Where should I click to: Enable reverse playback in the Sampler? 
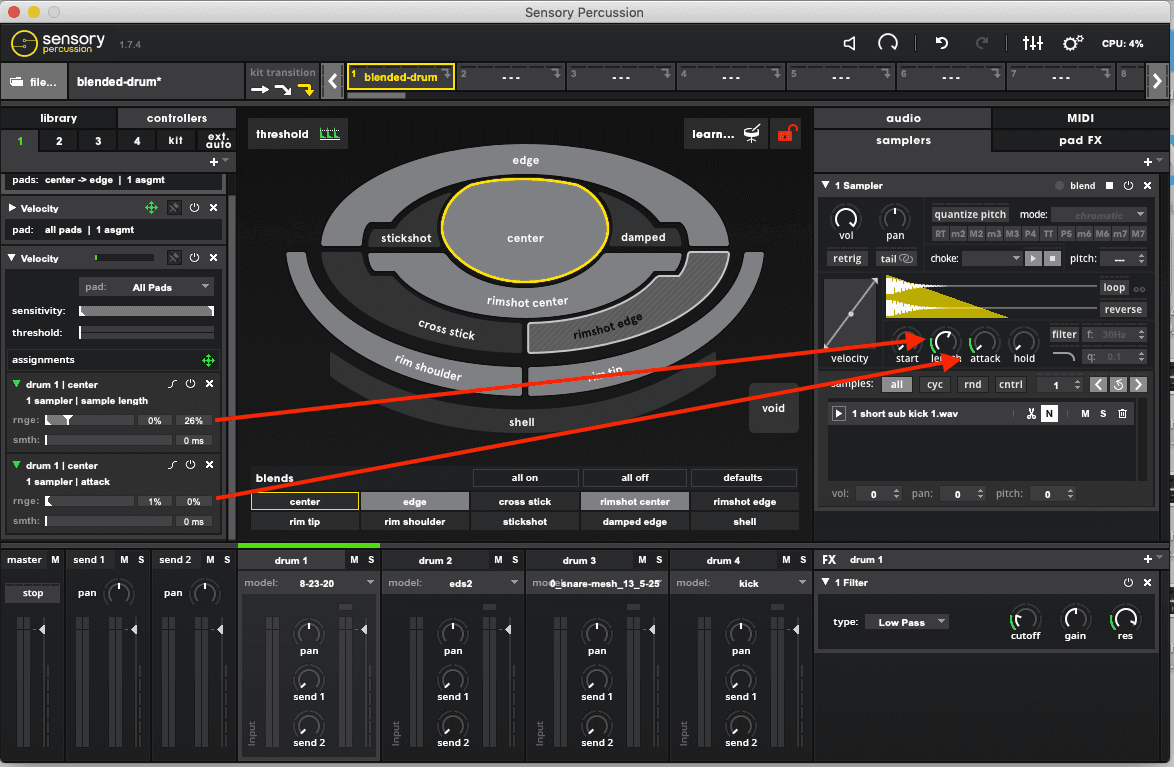tap(1122, 309)
